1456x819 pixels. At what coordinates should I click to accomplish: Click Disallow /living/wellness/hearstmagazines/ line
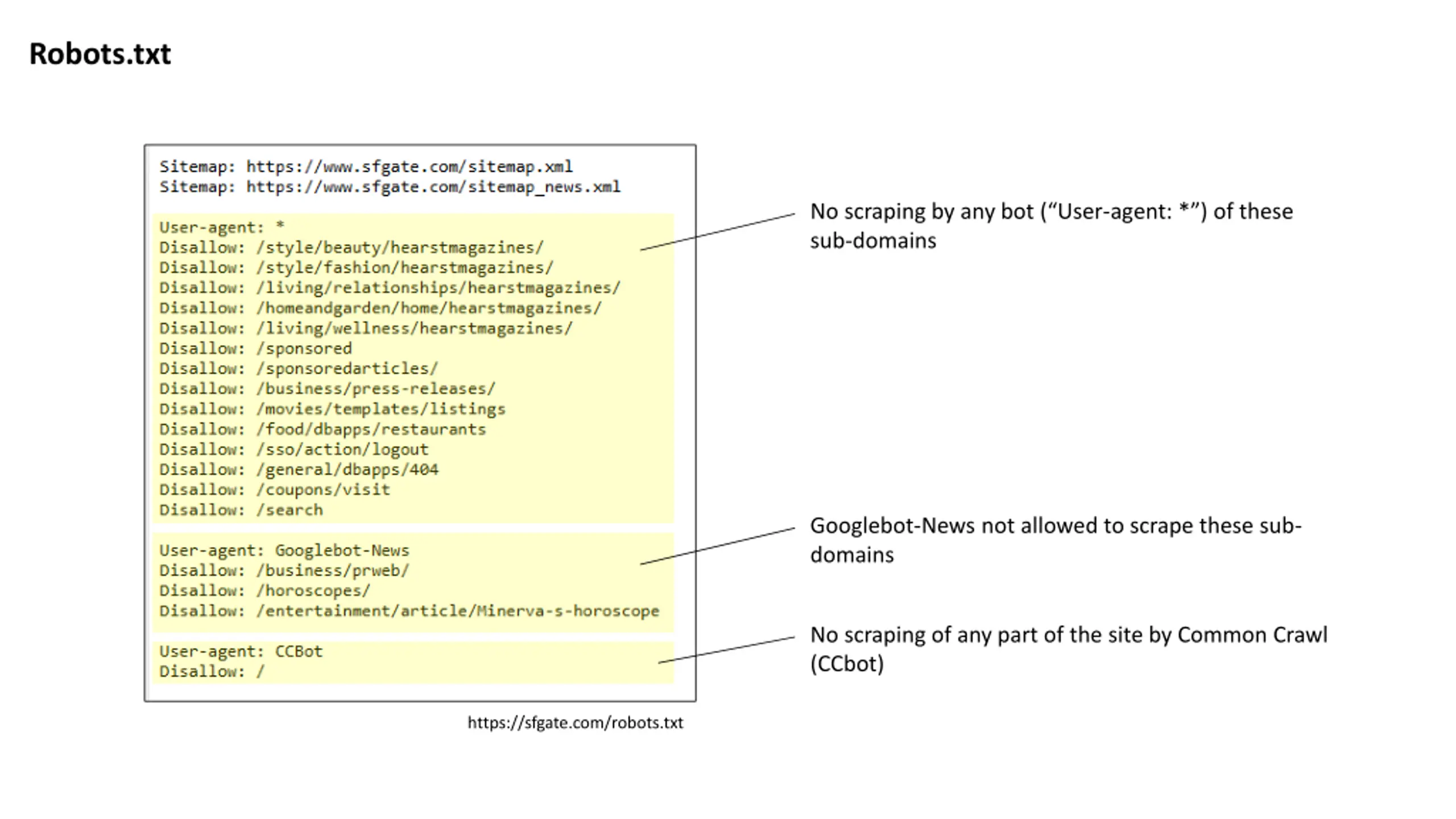[x=366, y=328]
